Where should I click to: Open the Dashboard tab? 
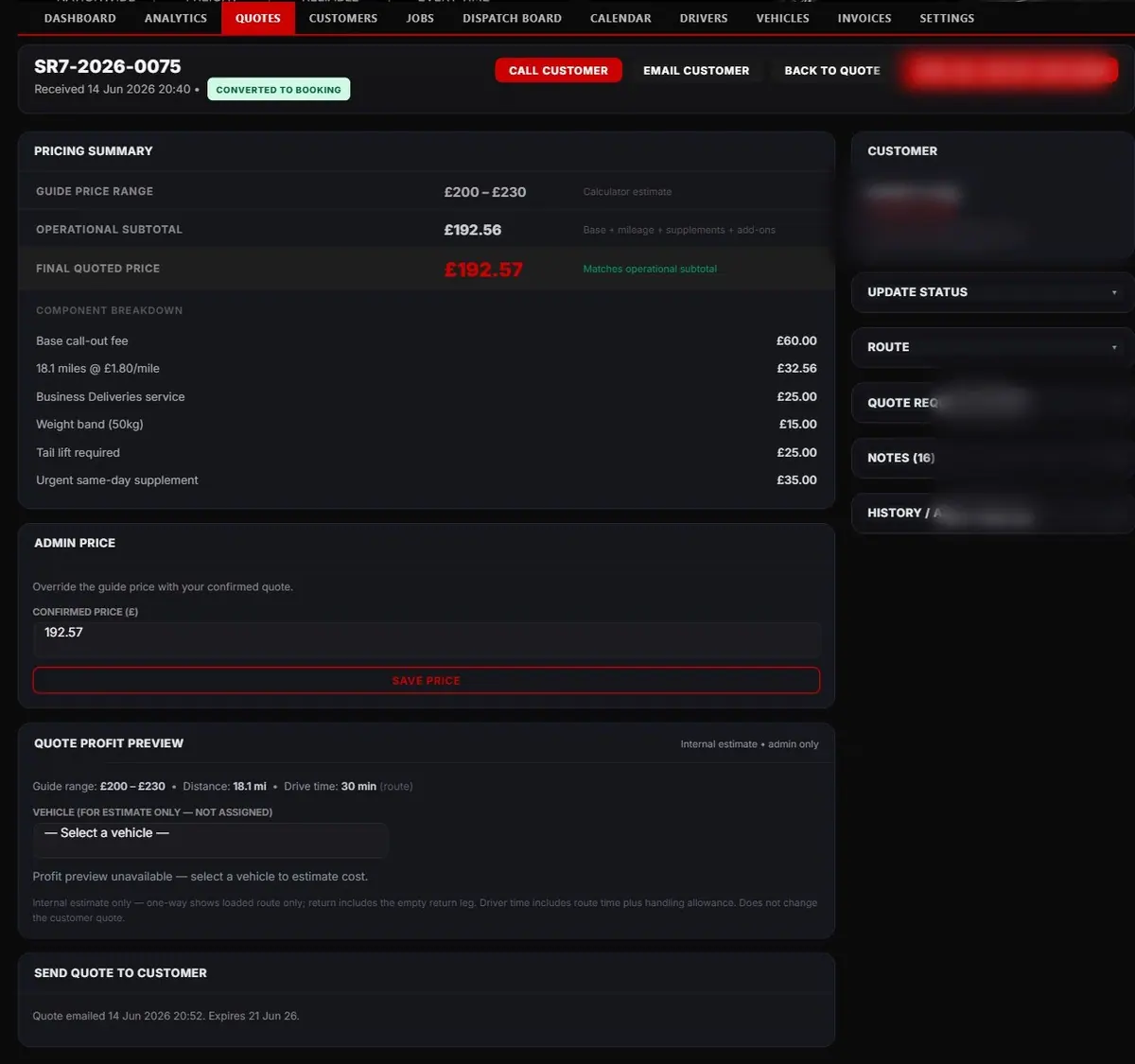80,18
